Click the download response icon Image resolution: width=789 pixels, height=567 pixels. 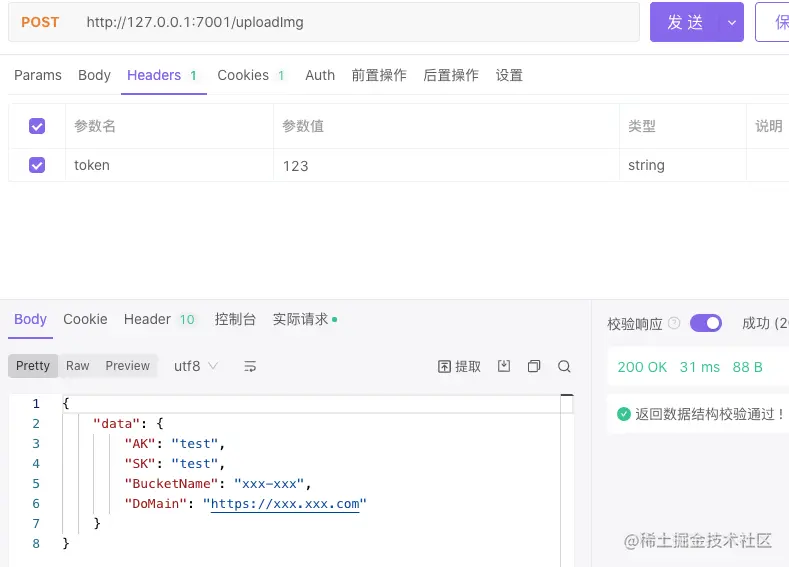click(x=504, y=366)
